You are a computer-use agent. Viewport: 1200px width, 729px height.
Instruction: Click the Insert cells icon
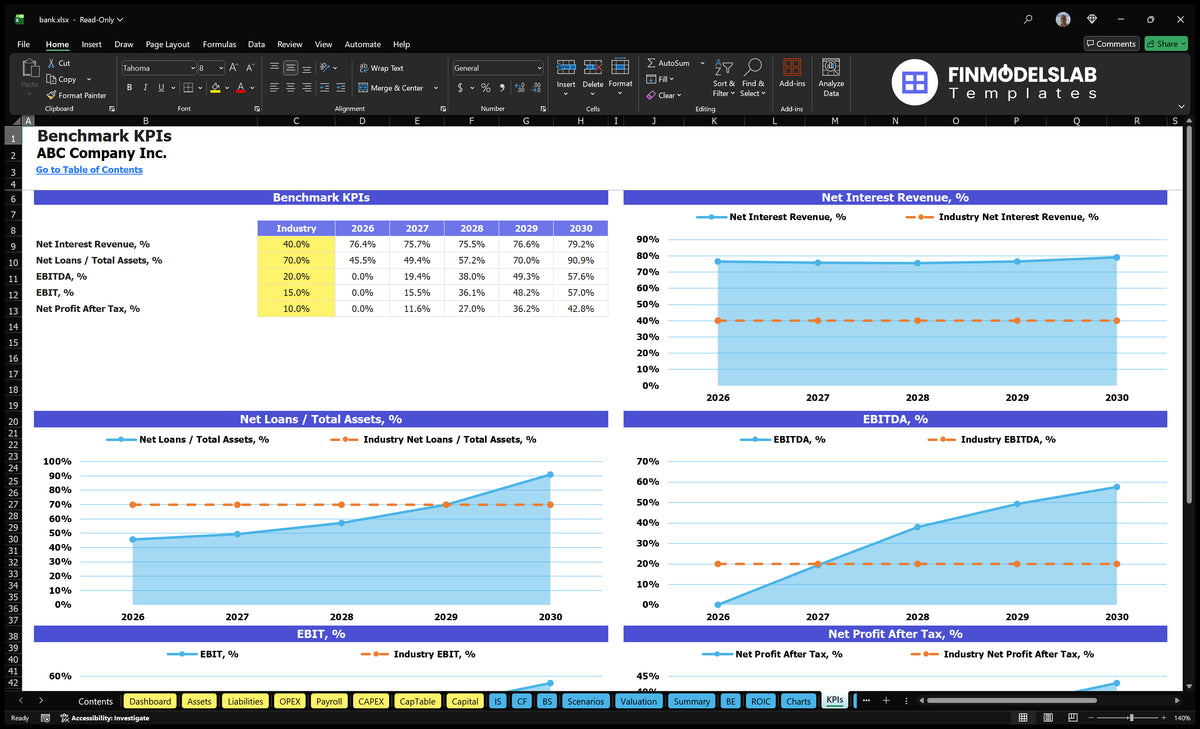tap(566, 67)
